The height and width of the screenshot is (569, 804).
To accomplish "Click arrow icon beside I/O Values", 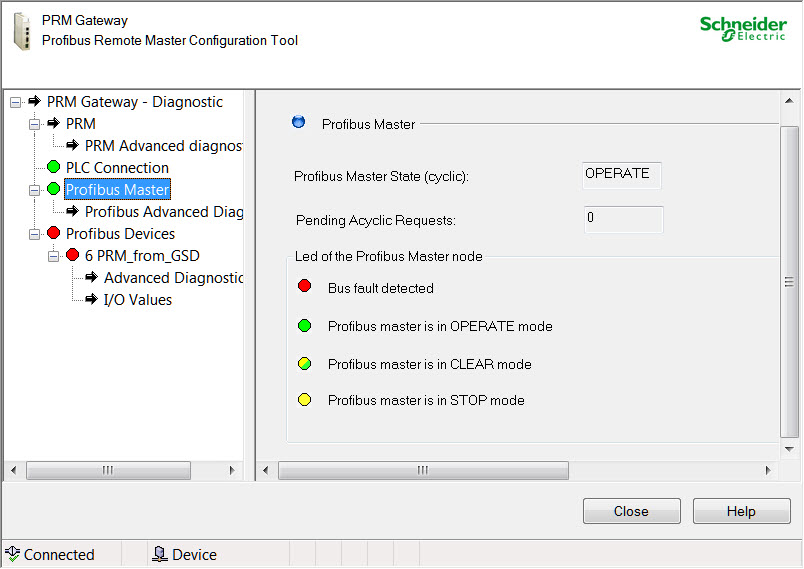I will click(x=91, y=299).
